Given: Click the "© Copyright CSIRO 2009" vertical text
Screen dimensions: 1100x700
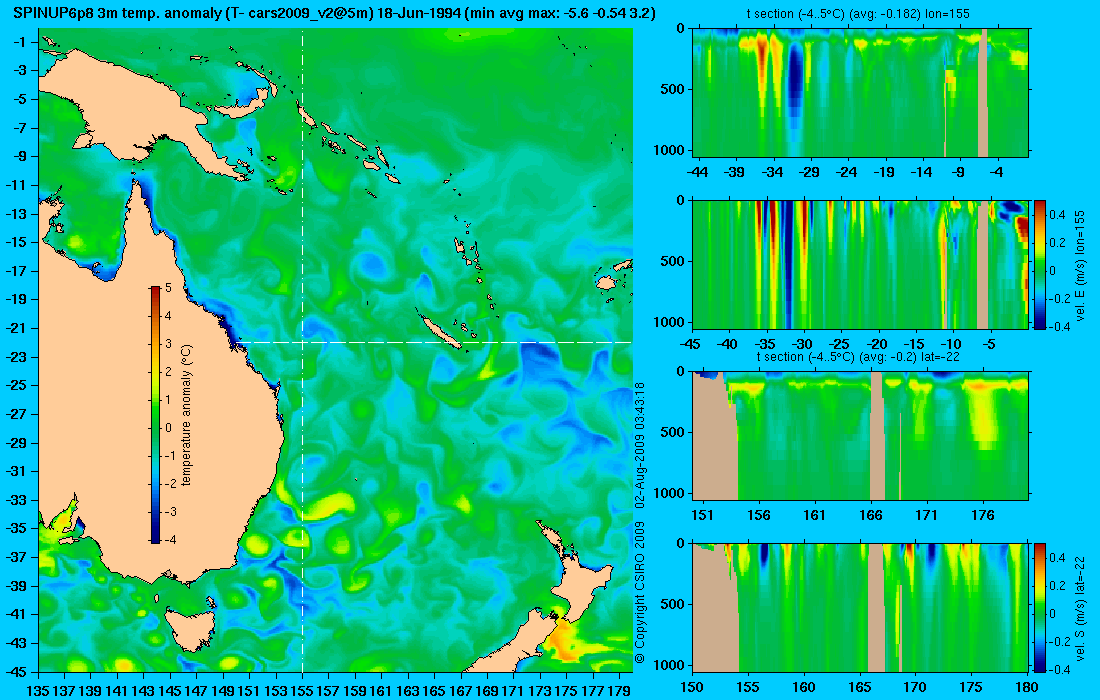Looking at the screenshot, I should tap(639, 593).
